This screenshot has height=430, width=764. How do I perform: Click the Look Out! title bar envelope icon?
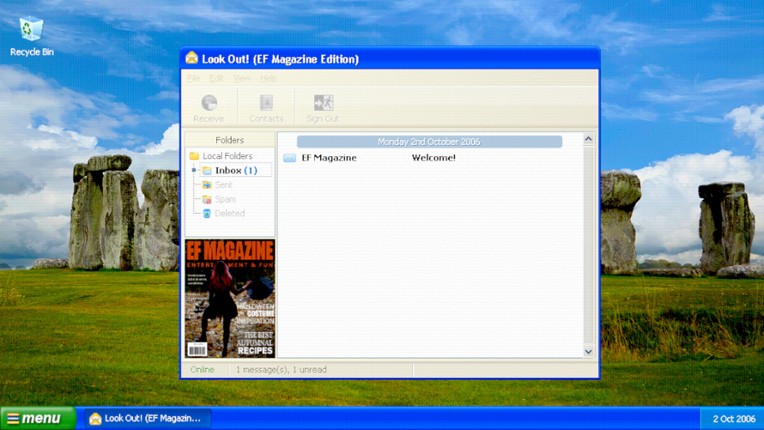coord(192,59)
